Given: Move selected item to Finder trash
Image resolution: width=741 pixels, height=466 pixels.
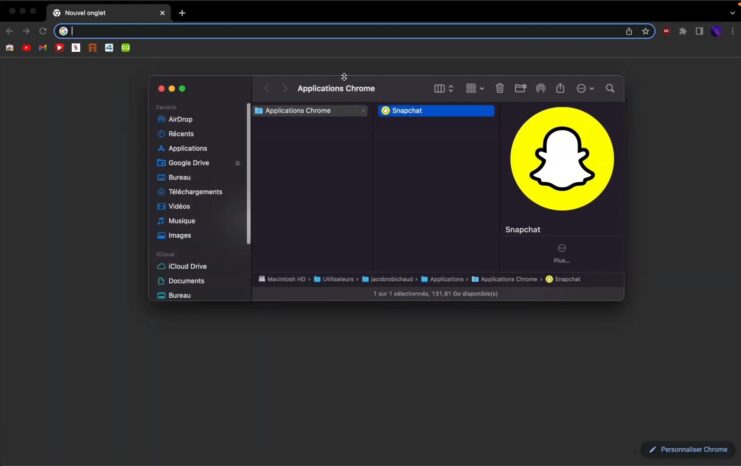Looking at the screenshot, I should point(500,88).
